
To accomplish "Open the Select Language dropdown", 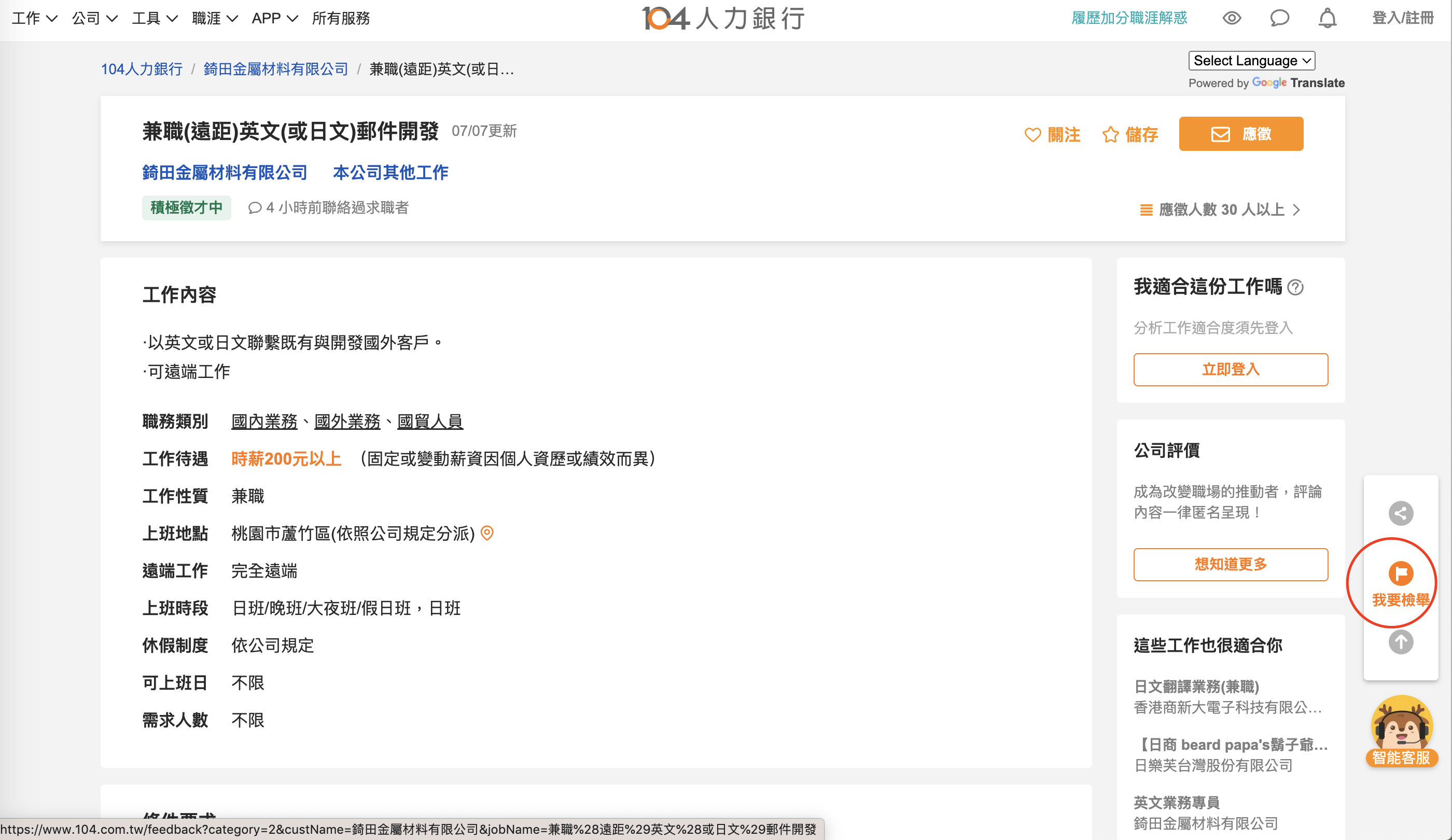I will [1251, 61].
